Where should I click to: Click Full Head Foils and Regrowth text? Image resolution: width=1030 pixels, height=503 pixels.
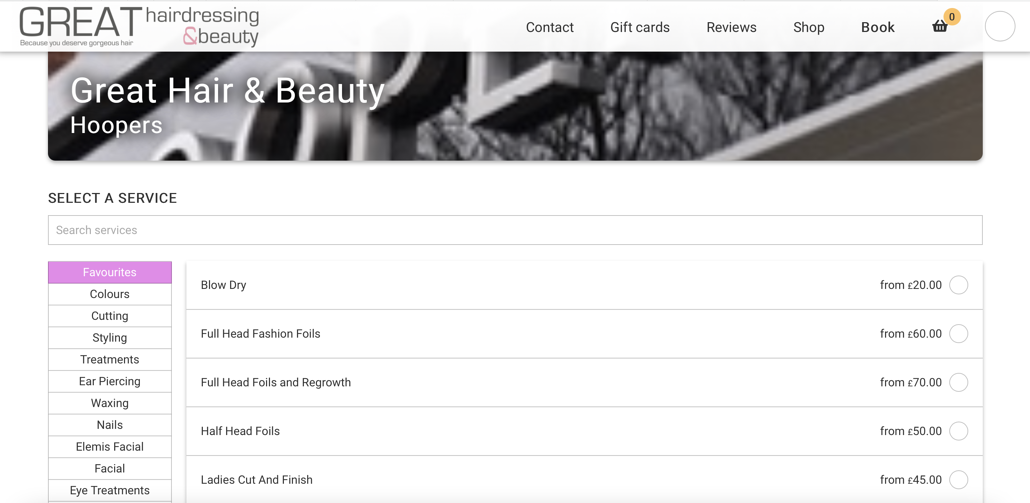click(x=276, y=382)
